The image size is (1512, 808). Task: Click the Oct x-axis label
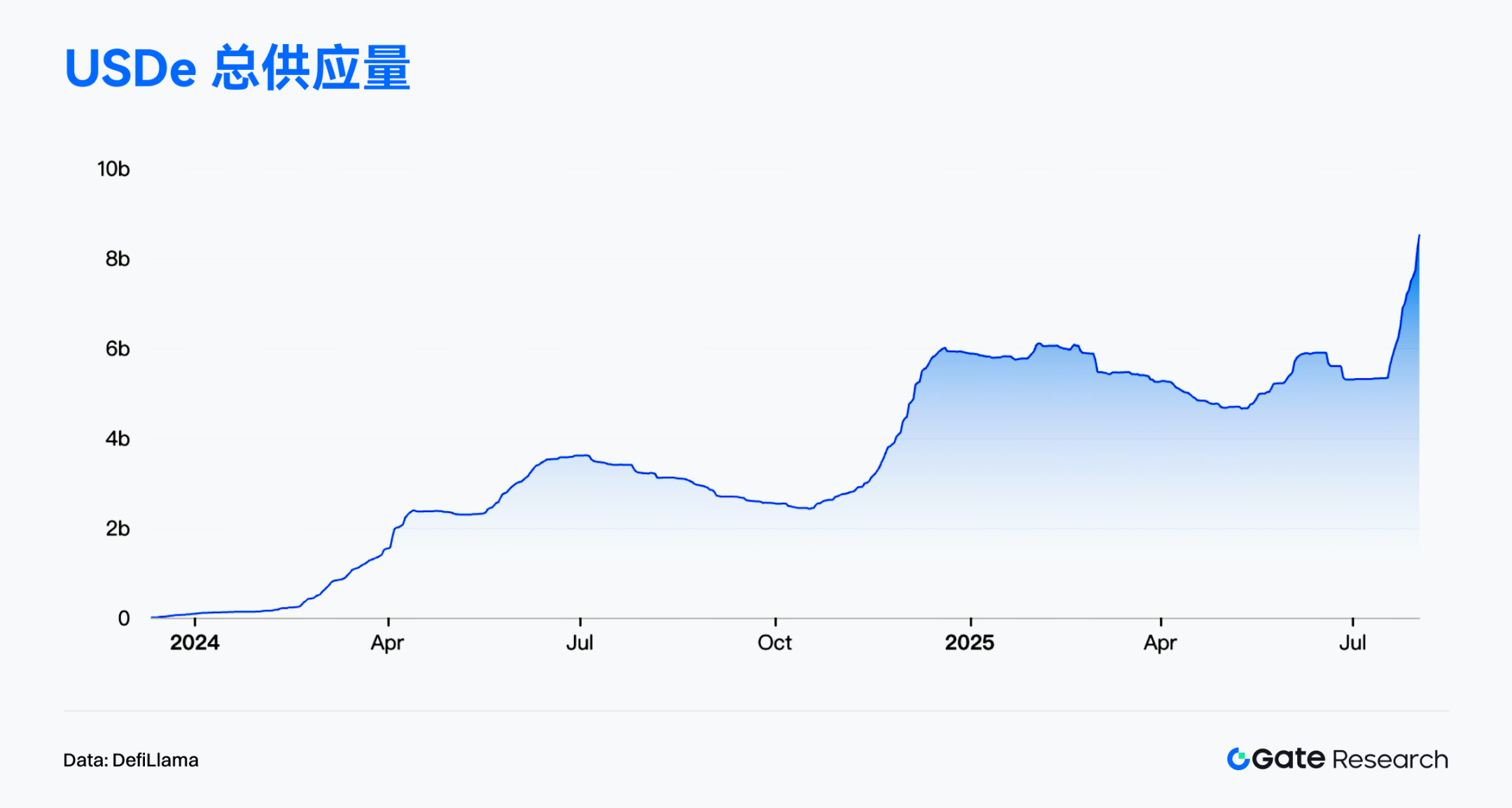pos(775,643)
